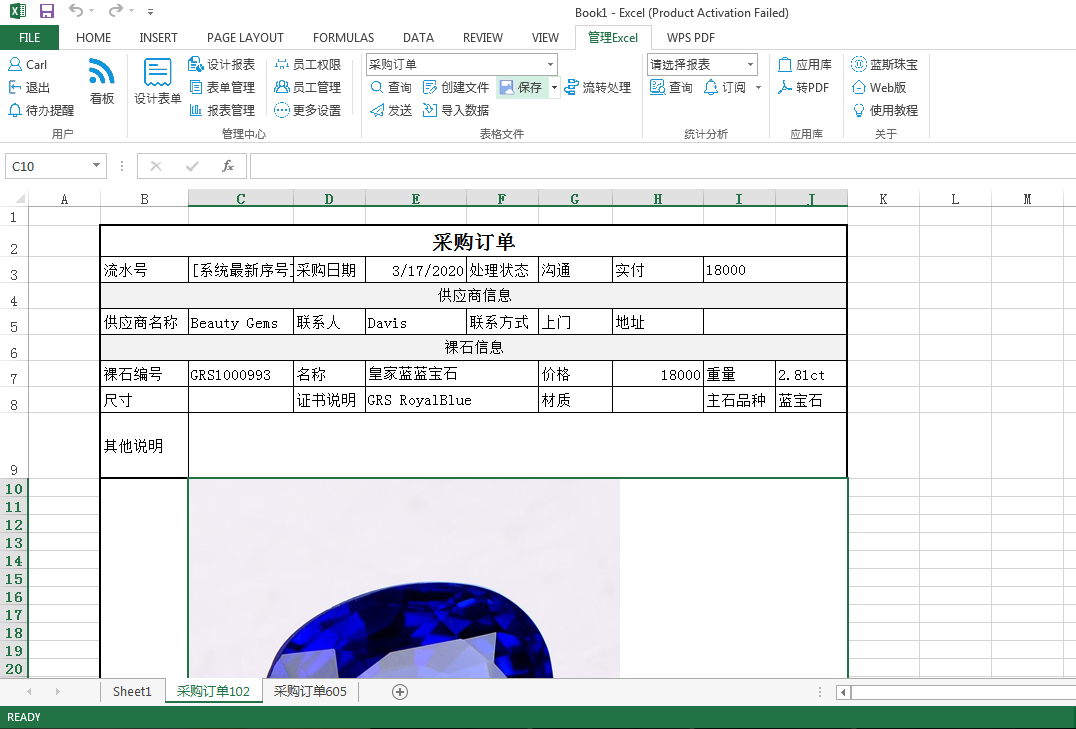Viewport: 1076px width, 729px height.
Task: Open the Name Box dropdown arrow
Action: [96, 165]
